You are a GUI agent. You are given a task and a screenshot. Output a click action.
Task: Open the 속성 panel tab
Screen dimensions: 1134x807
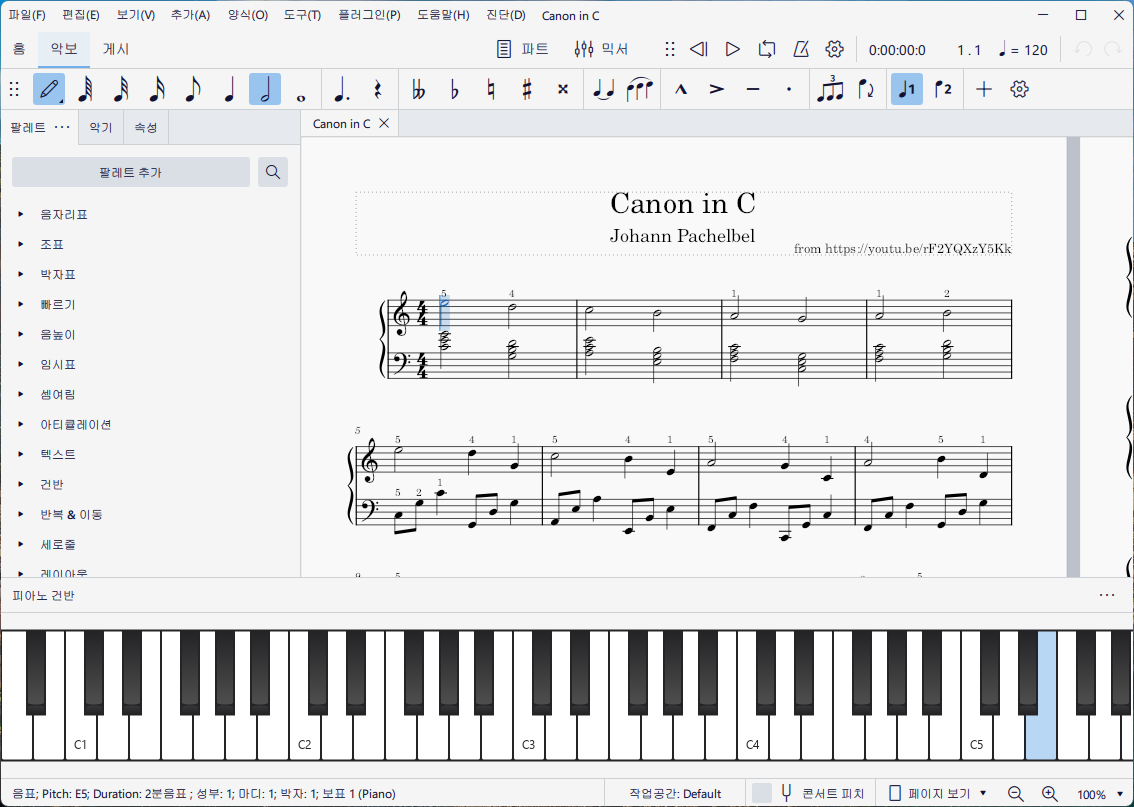tap(145, 127)
